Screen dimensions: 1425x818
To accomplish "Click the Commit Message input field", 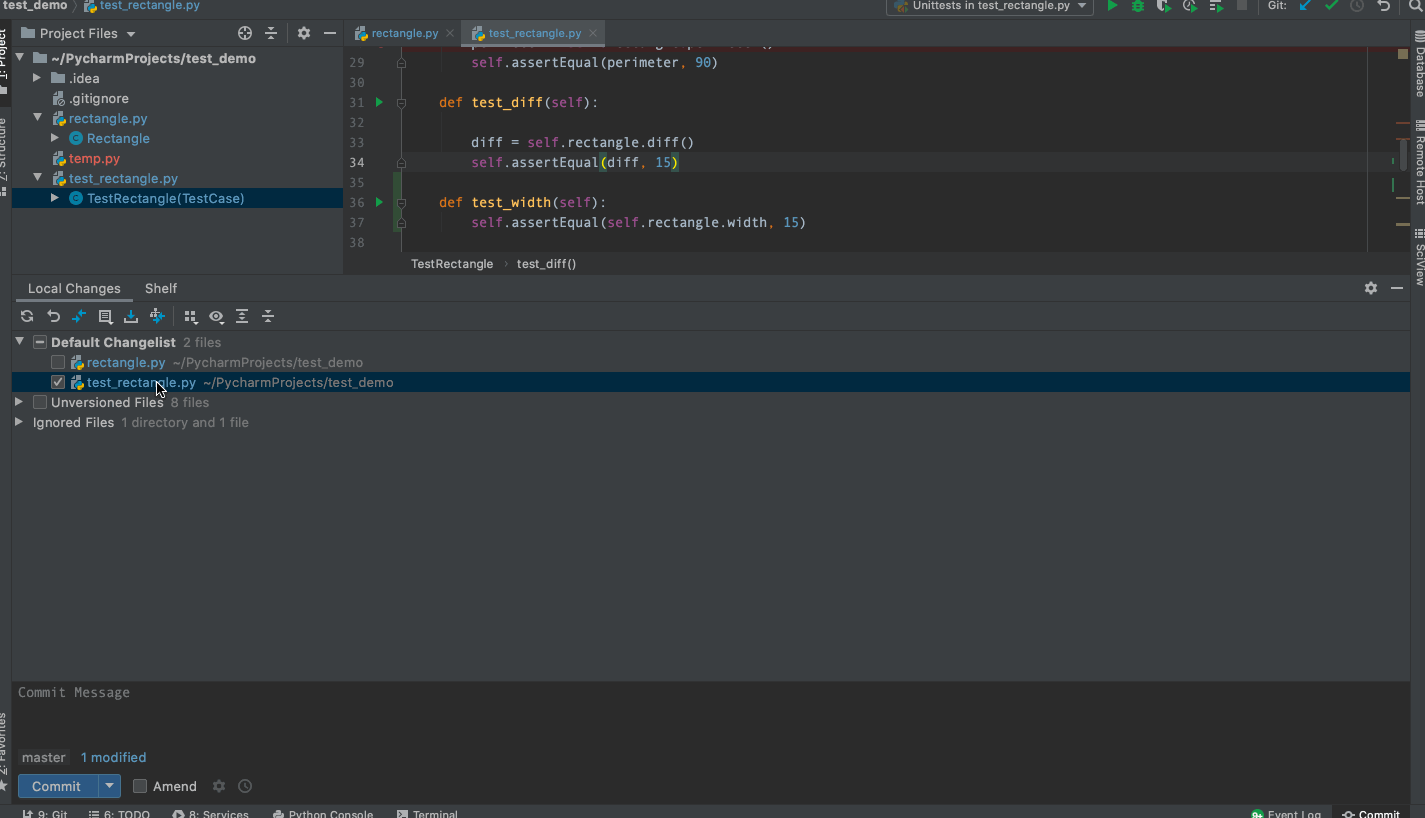I will click(x=711, y=714).
